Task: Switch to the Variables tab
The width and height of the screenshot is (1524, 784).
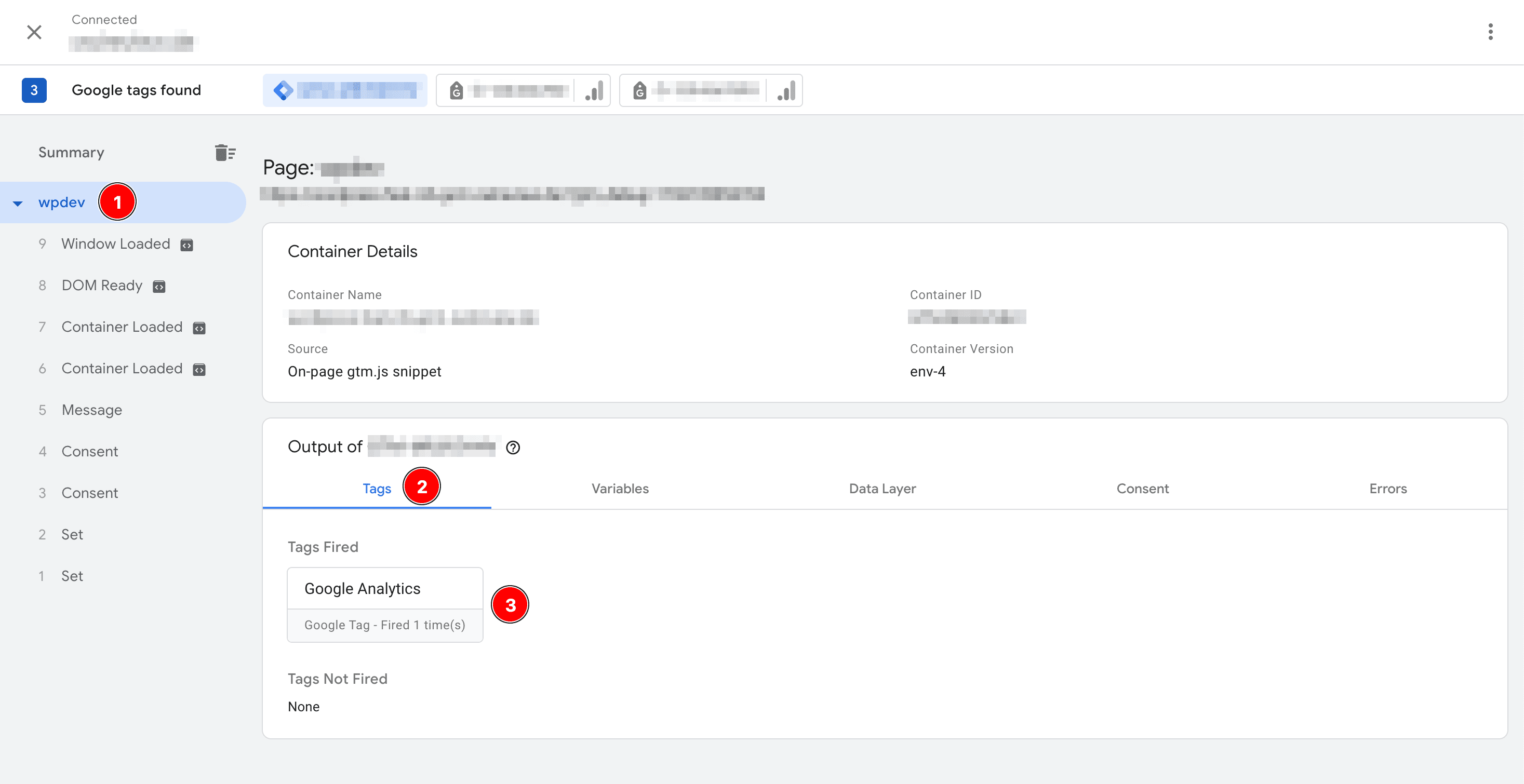Action: (620, 489)
